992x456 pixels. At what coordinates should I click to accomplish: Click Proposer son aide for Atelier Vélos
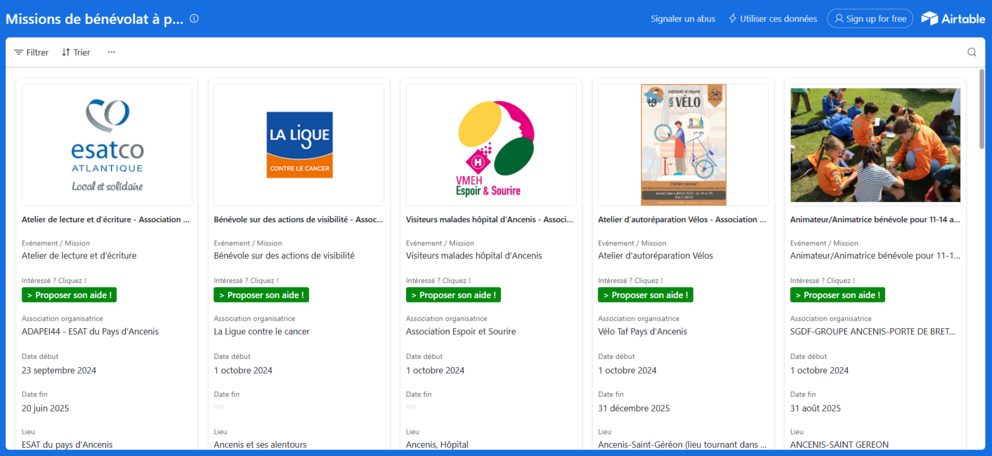click(645, 295)
